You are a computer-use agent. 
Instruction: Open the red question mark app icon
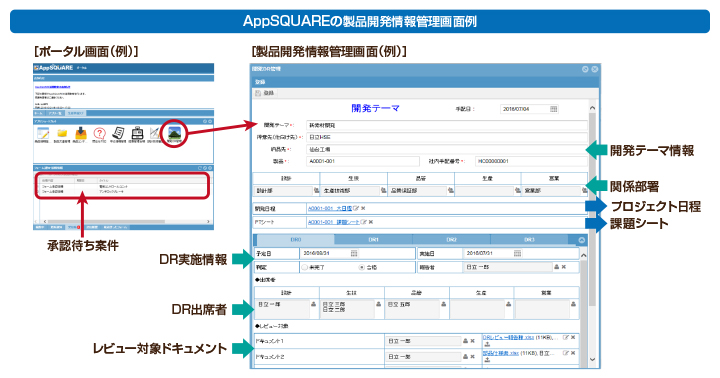tap(99, 133)
